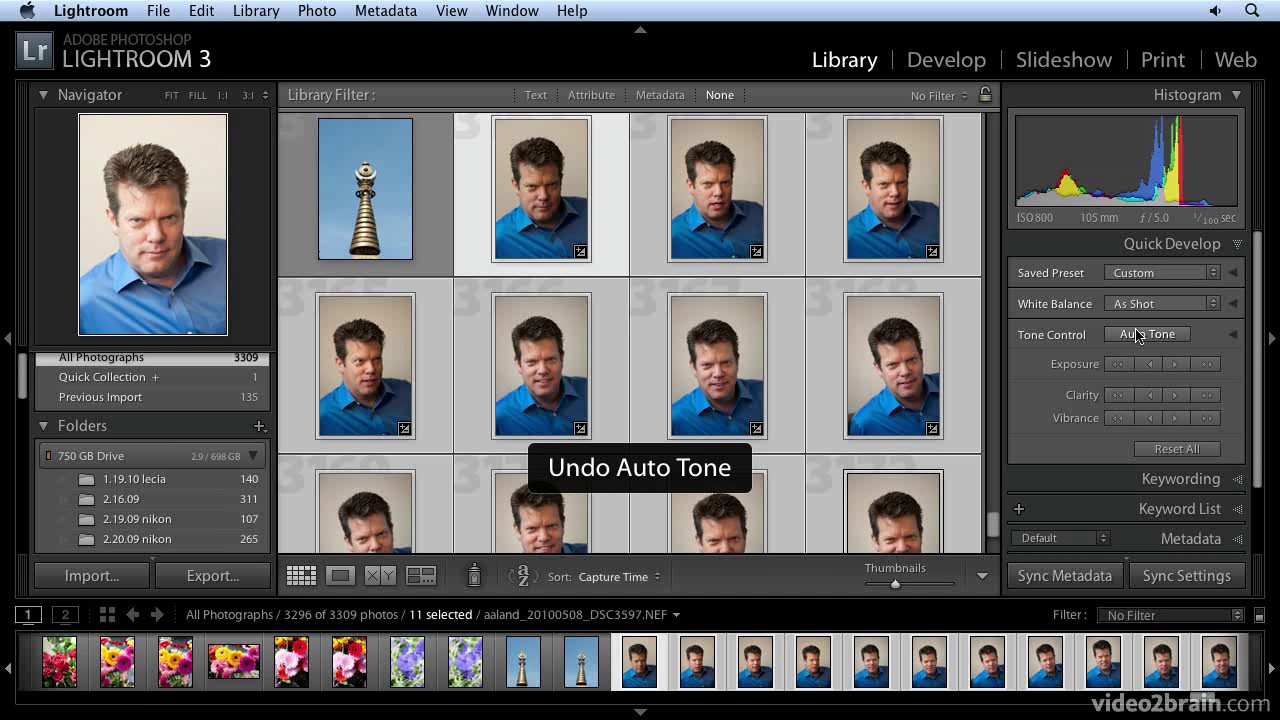
Task: Toggle the filmstrip filter switch
Action: 1259,616
